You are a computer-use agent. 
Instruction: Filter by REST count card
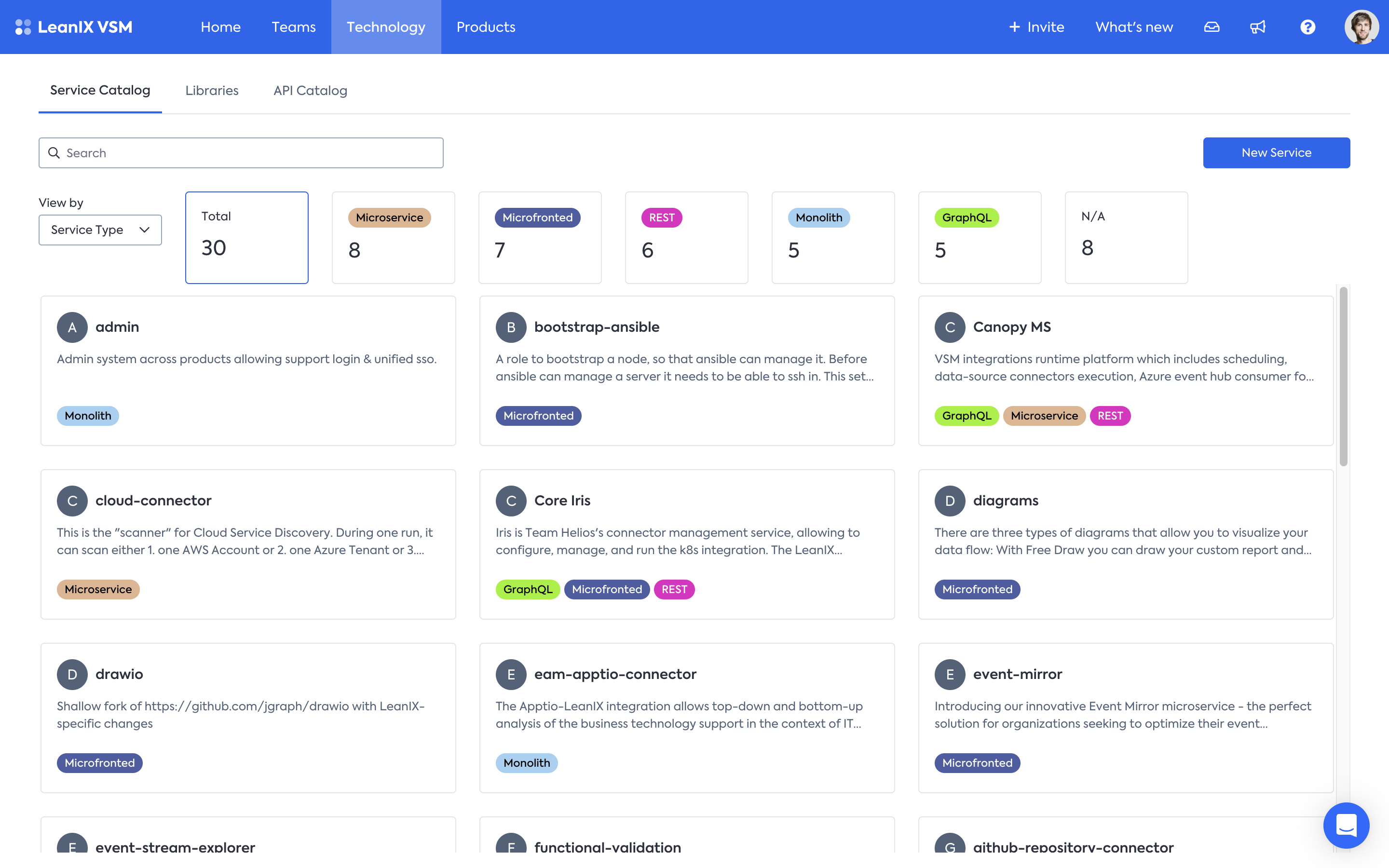click(x=686, y=238)
